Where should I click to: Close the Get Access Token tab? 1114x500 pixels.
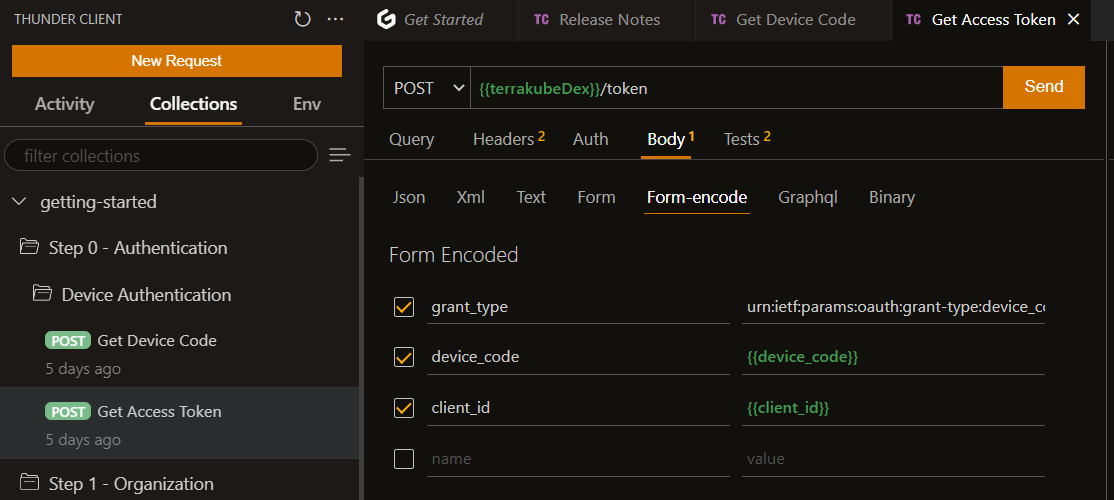point(1074,19)
